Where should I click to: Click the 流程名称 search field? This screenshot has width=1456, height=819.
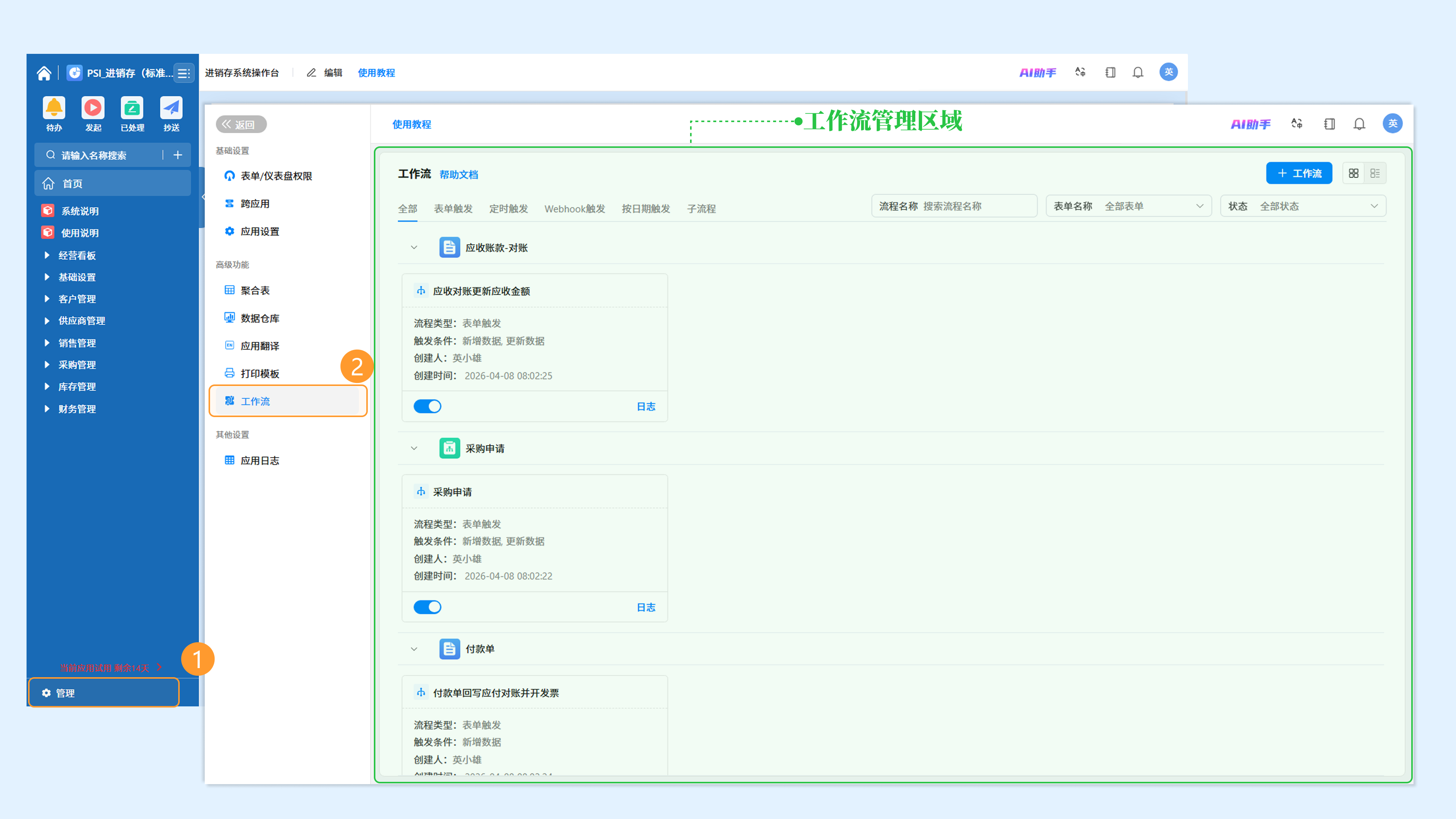[x=954, y=206]
